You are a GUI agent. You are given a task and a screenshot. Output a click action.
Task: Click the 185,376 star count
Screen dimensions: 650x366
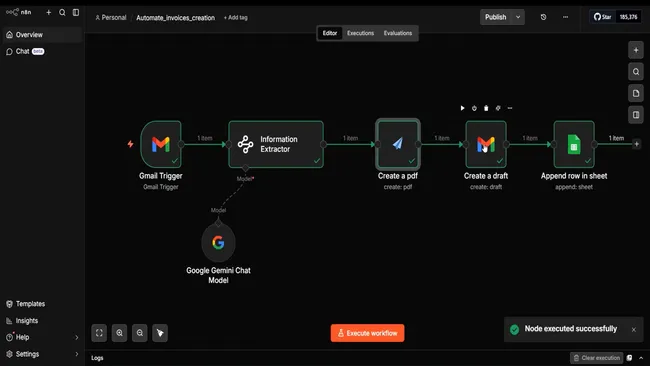628,17
